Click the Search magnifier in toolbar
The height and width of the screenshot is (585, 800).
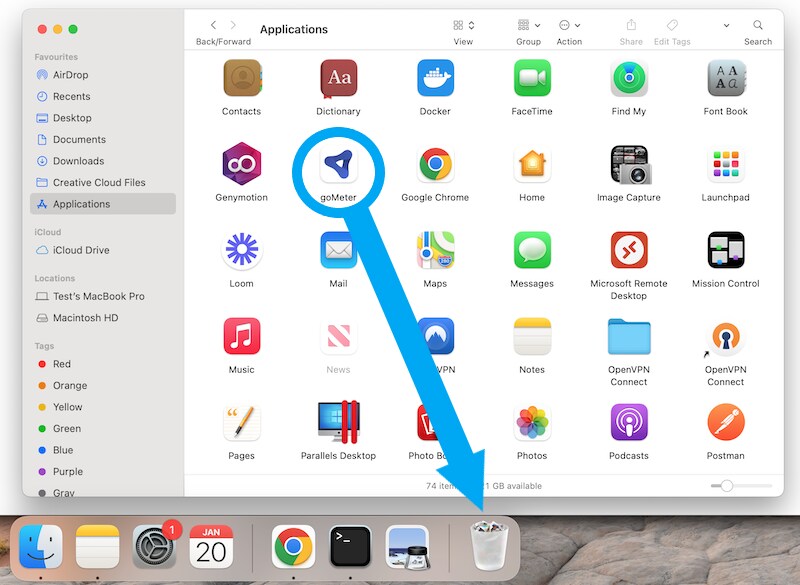758,25
